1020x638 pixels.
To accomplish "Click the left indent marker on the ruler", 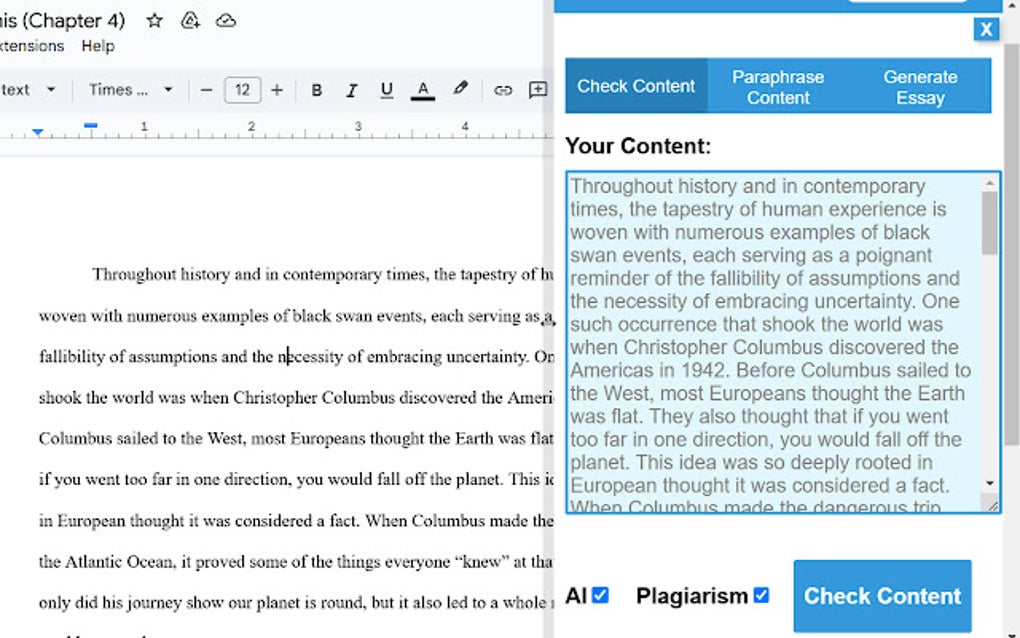I will click(38, 132).
